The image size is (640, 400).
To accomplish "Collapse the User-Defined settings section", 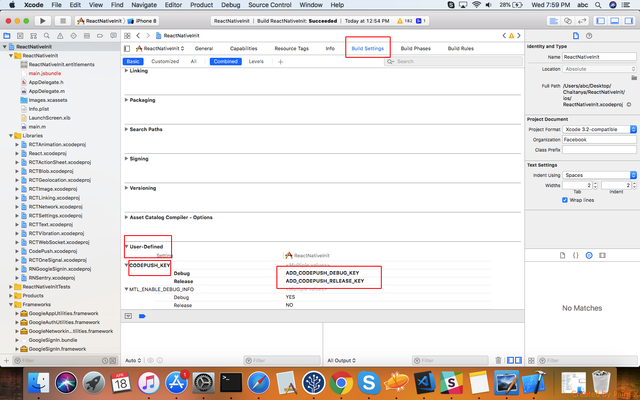I will 127,247.
